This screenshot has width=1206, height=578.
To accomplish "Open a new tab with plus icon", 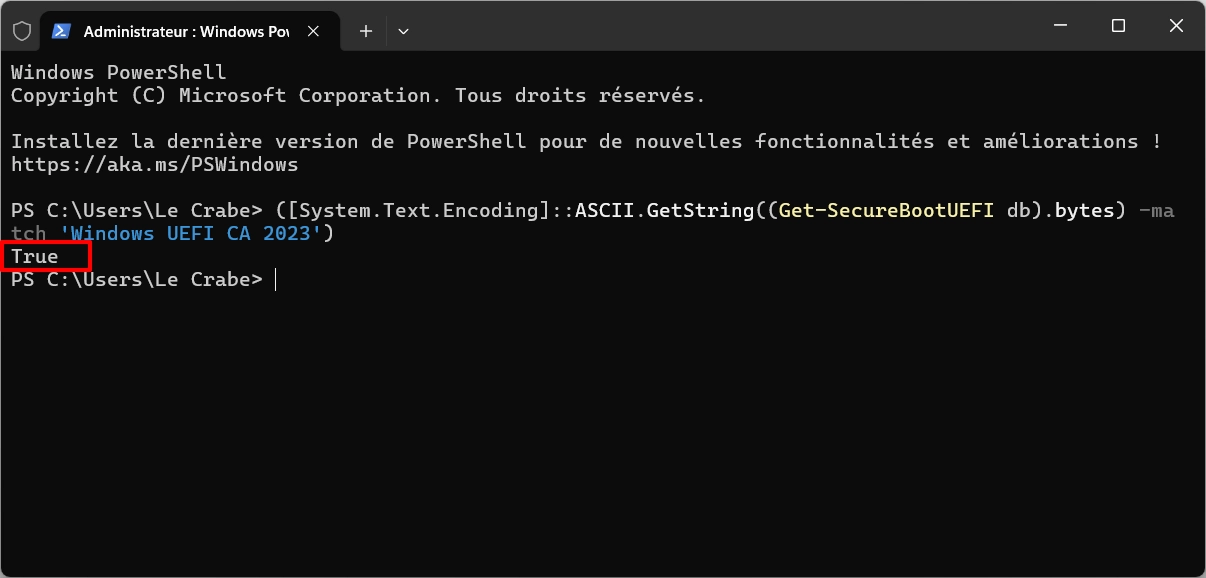I will click(x=366, y=31).
